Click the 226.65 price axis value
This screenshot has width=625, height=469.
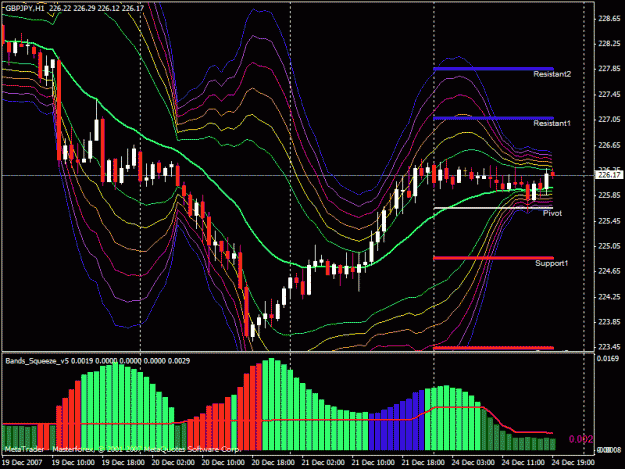click(609, 145)
